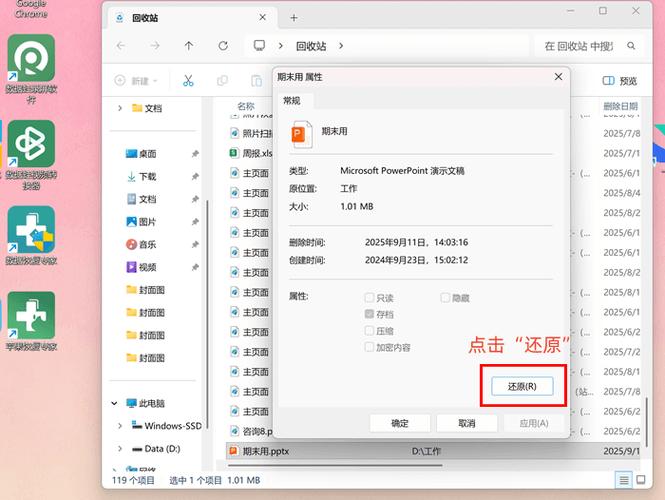Image resolution: width=665 pixels, height=500 pixels.
Task: Click 回收站 in address breadcrumb
Action: [311, 46]
